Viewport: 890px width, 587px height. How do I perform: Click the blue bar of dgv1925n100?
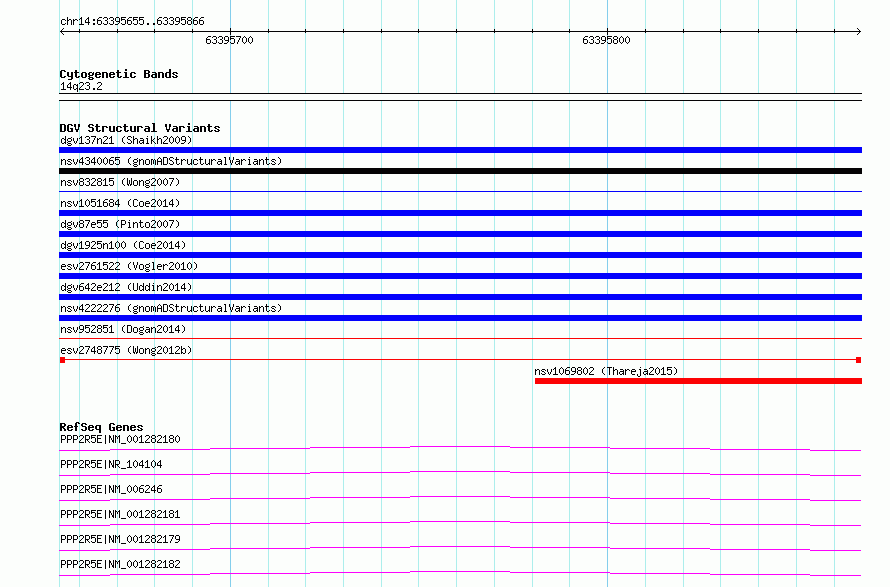click(460, 255)
